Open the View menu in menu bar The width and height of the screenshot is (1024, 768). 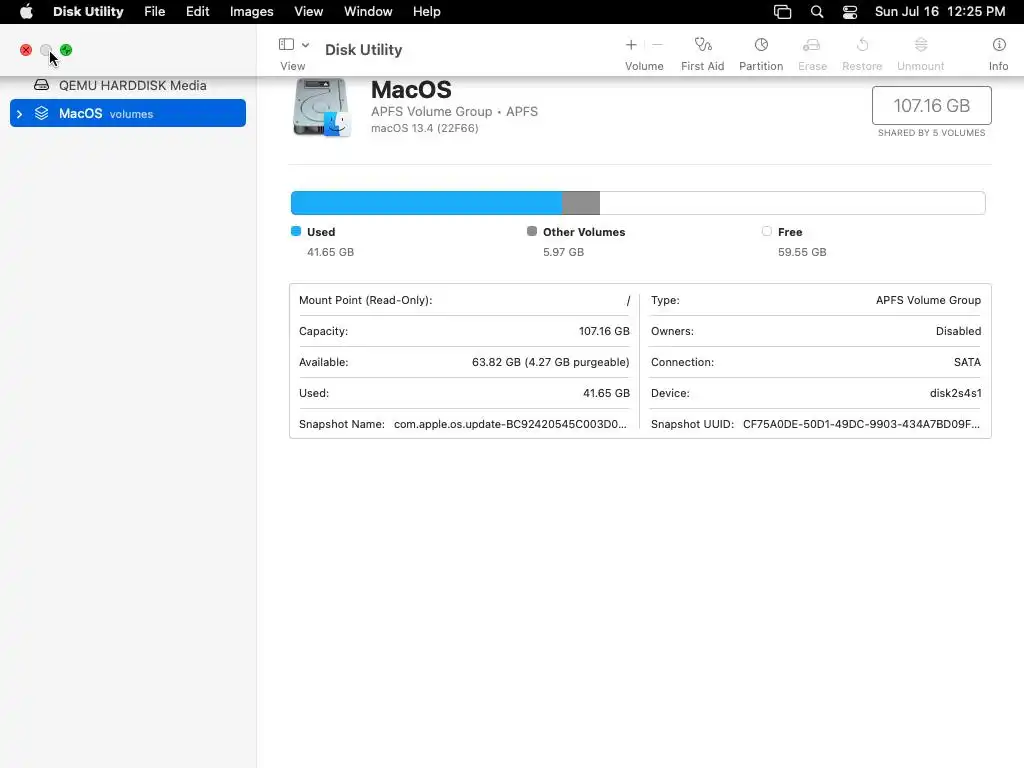pos(308,12)
